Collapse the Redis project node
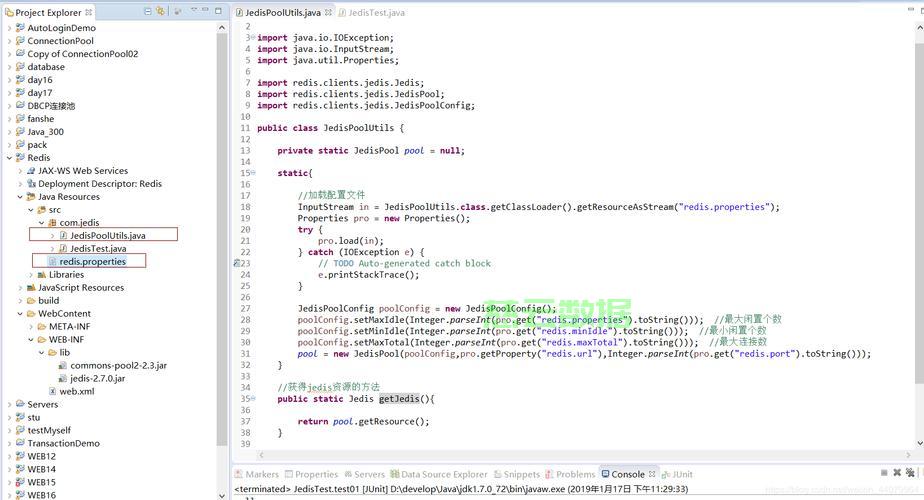 [9, 157]
